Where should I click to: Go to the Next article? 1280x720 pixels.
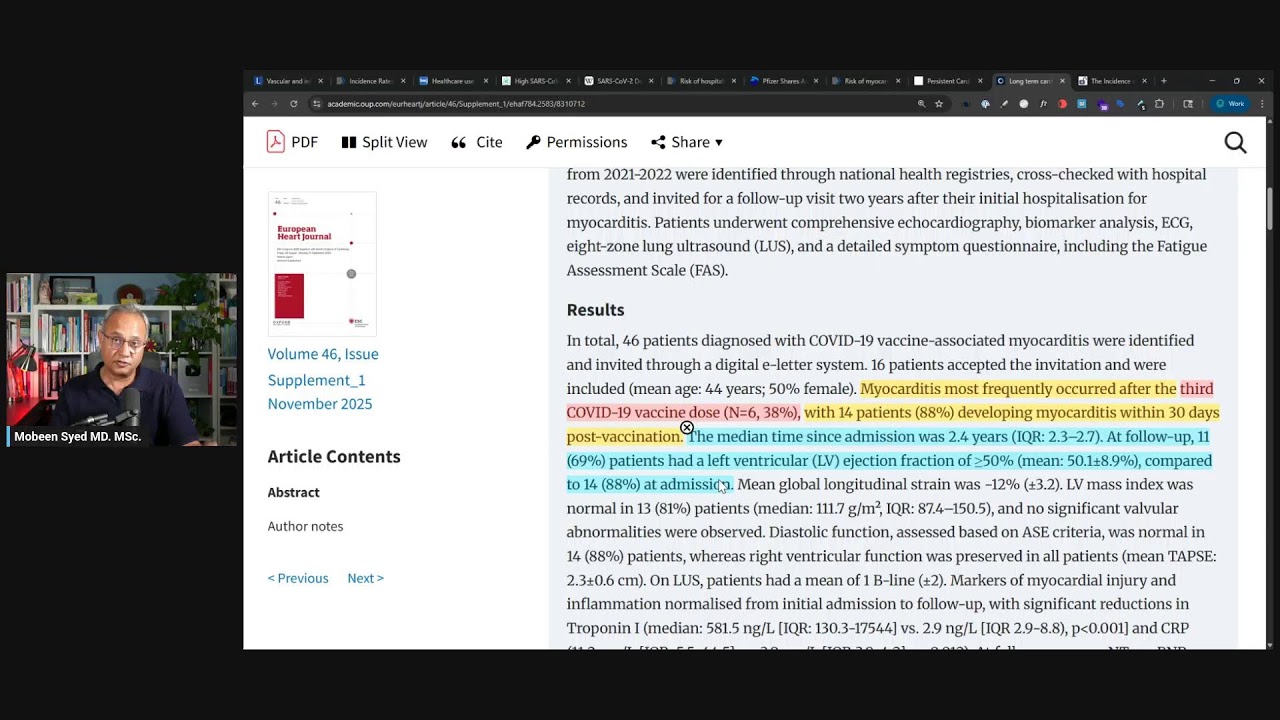click(x=365, y=578)
